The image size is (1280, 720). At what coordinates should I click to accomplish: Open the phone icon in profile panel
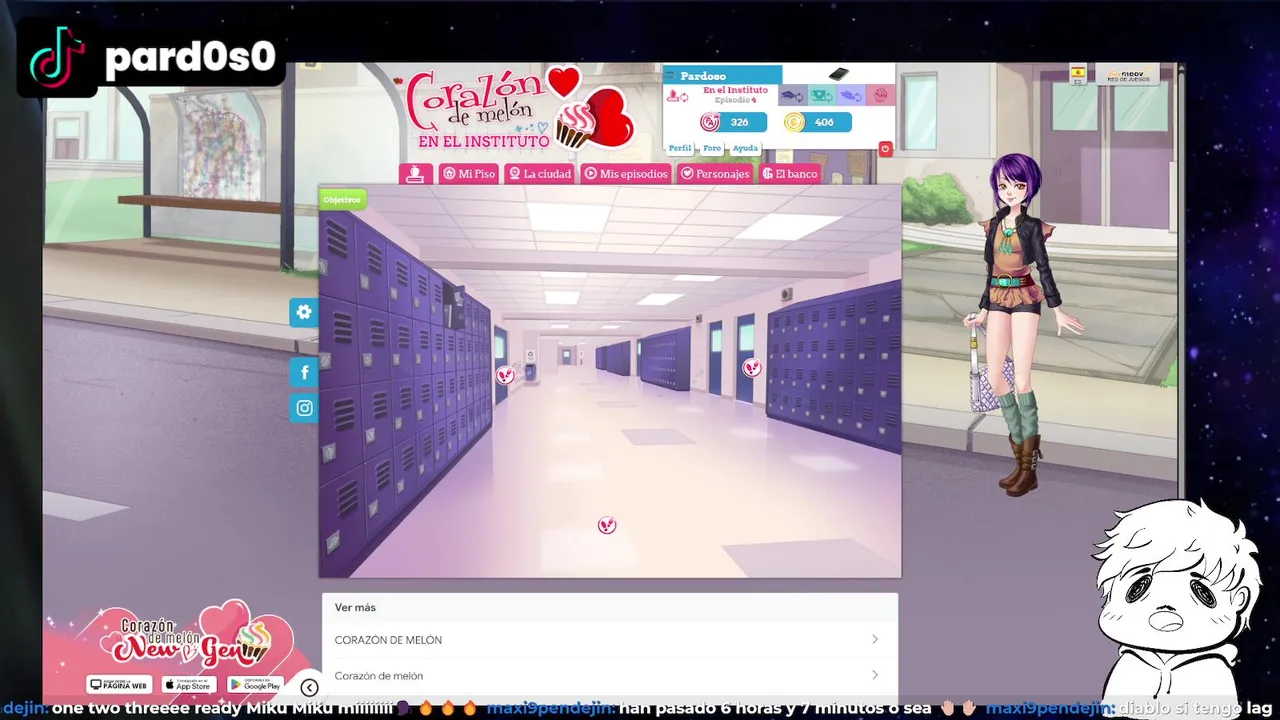(x=838, y=74)
